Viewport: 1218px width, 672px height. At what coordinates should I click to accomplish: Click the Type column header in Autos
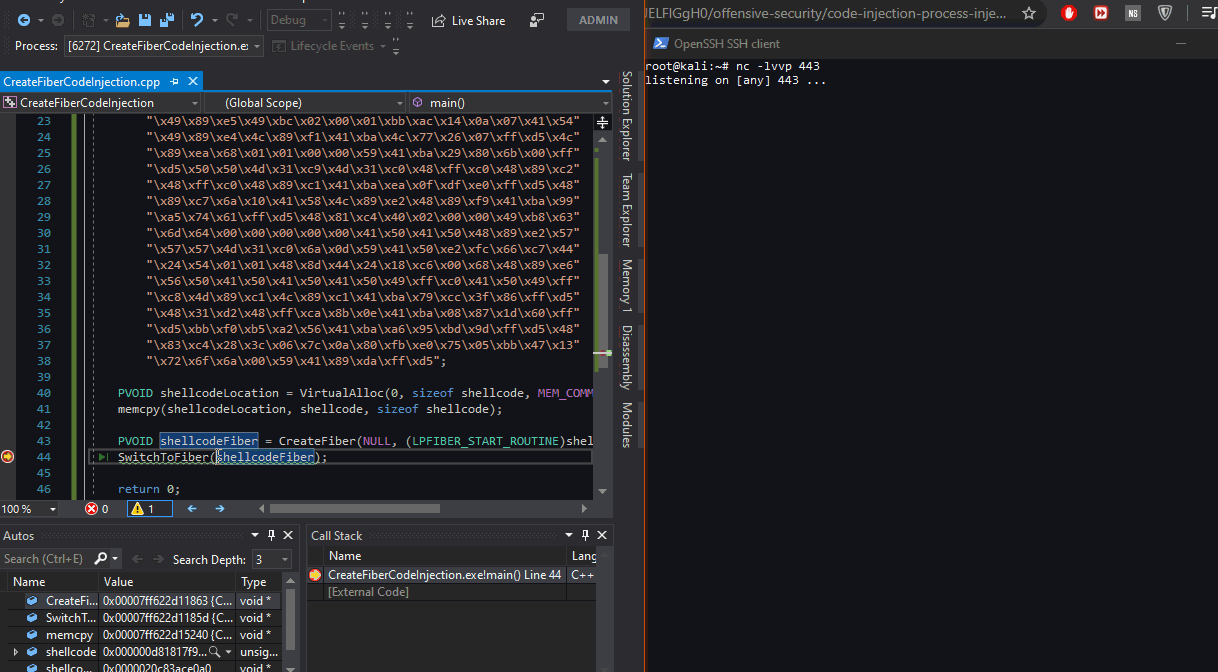(x=260, y=582)
